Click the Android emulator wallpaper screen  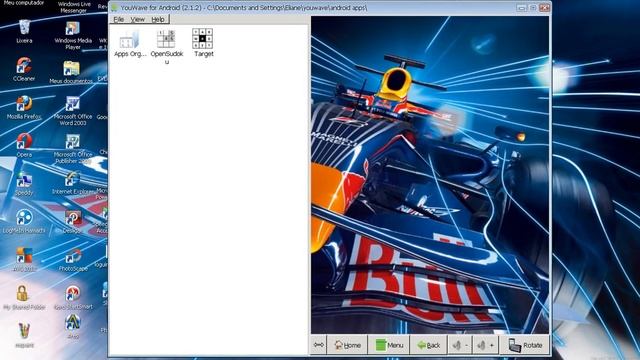pos(430,175)
